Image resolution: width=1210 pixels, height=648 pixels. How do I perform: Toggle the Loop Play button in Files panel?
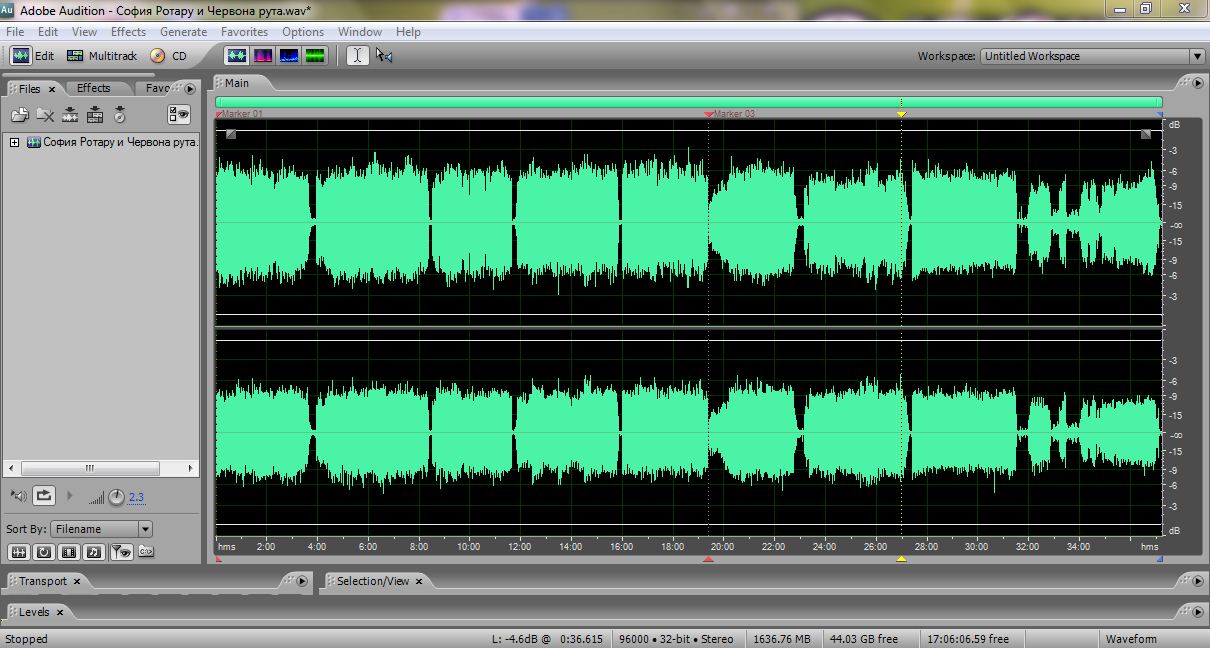point(44,495)
